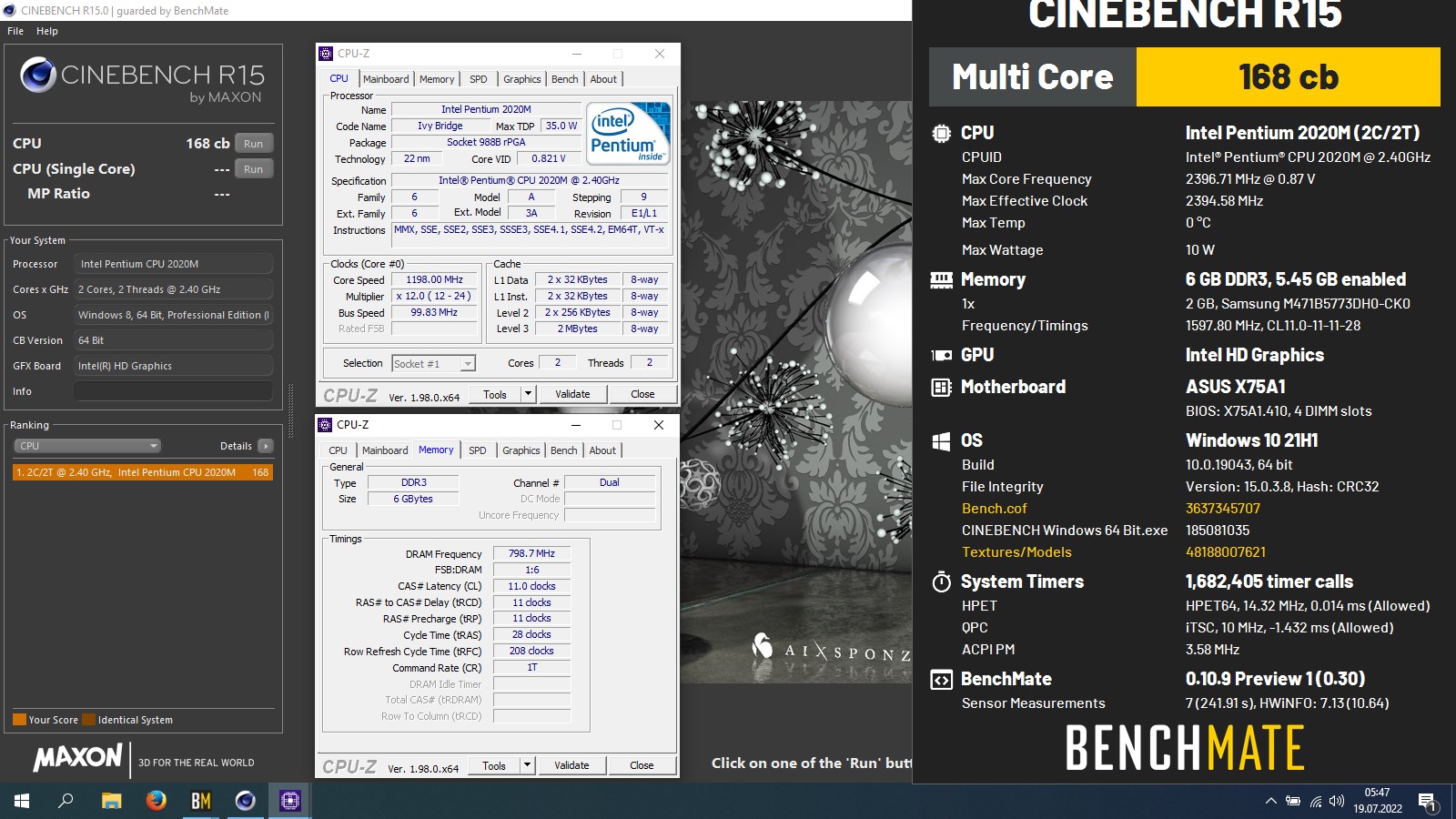Expand Tools dropdown arrow in lower CPU-Z
The width and height of the screenshot is (1456, 819).
pyautogui.click(x=527, y=765)
